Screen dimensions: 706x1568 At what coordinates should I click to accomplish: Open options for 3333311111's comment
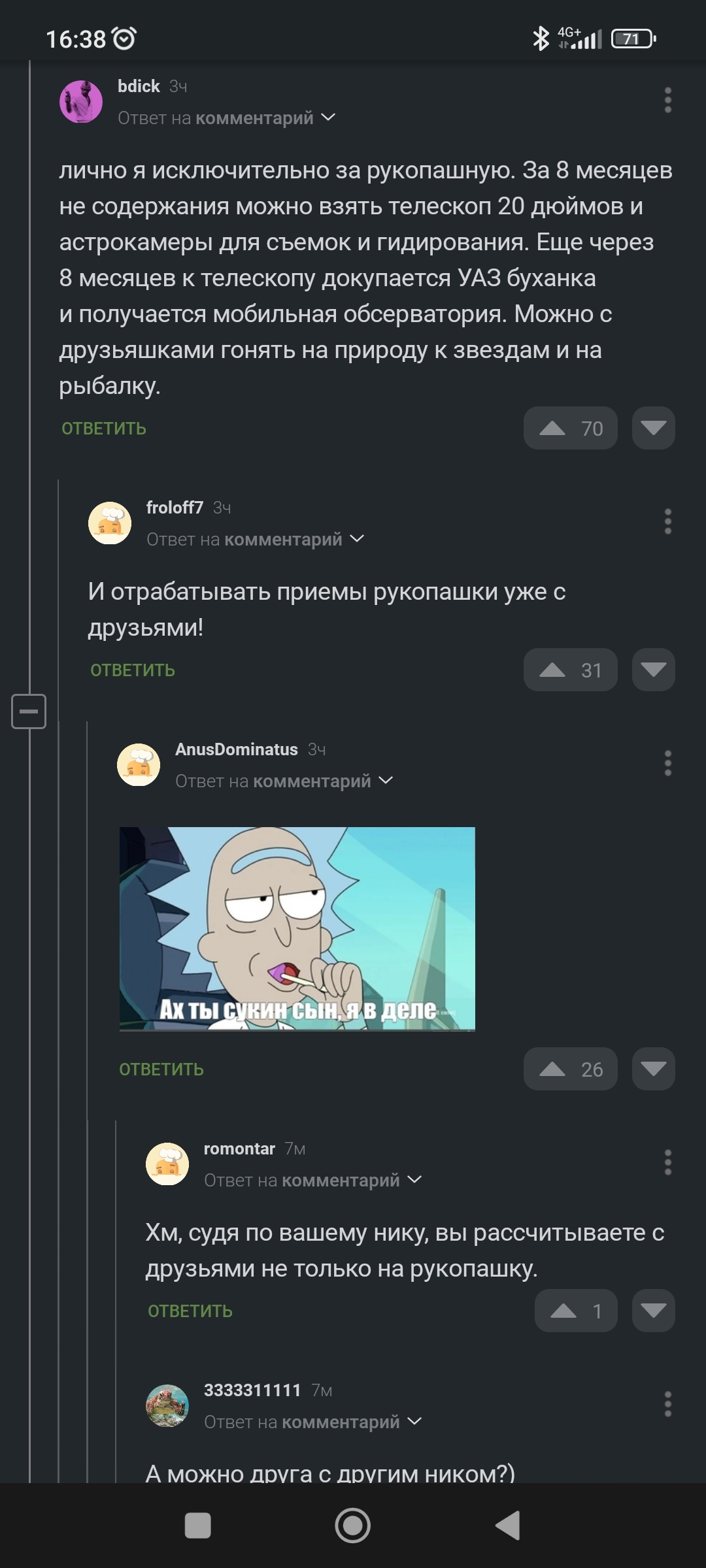point(667,1404)
